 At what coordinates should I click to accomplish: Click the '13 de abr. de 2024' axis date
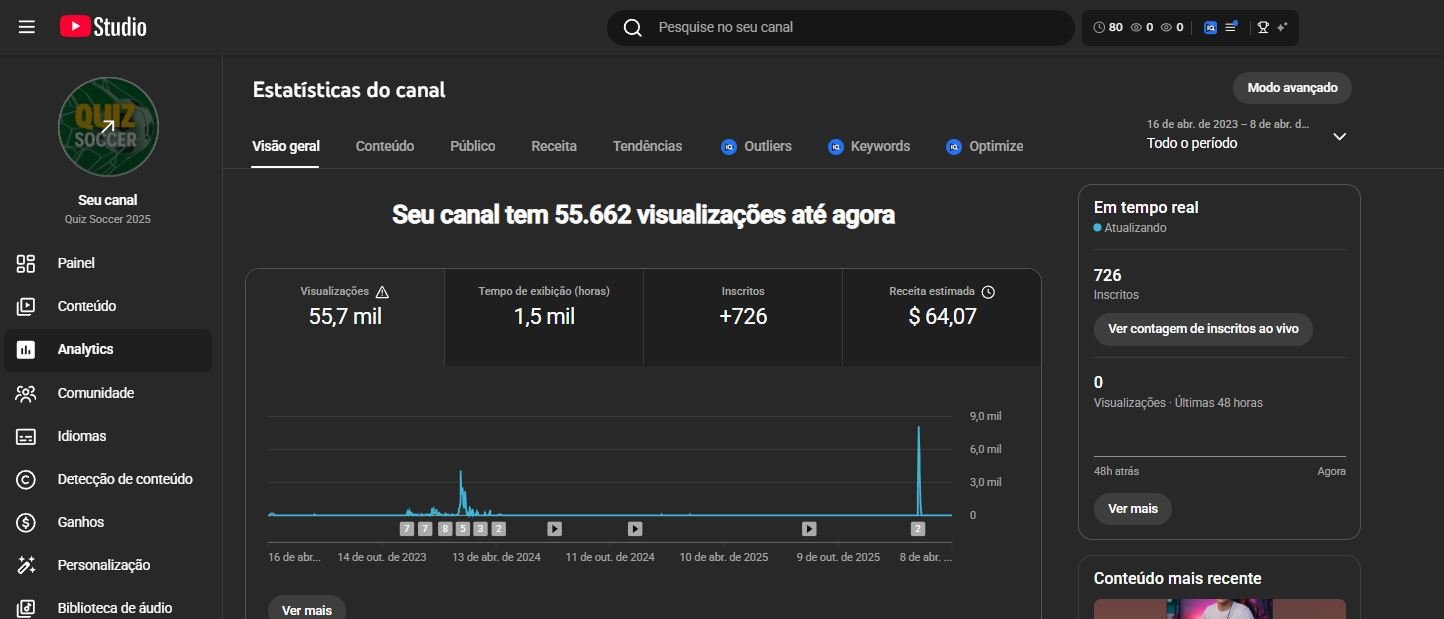pyautogui.click(x=496, y=557)
